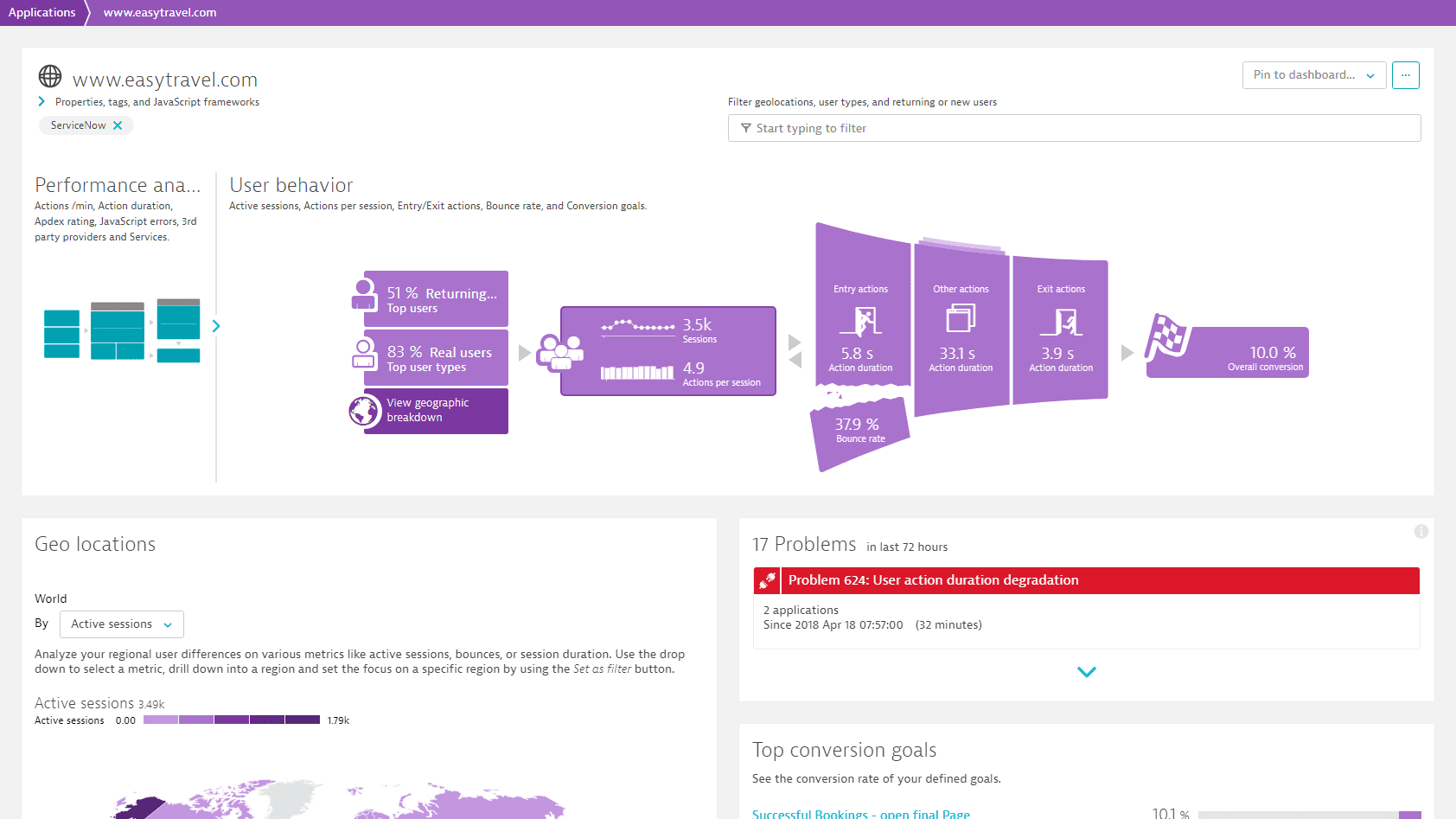Image resolution: width=1456 pixels, height=819 pixels.
Task: Open View geographic breakdown tile
Action: [436, 411]
